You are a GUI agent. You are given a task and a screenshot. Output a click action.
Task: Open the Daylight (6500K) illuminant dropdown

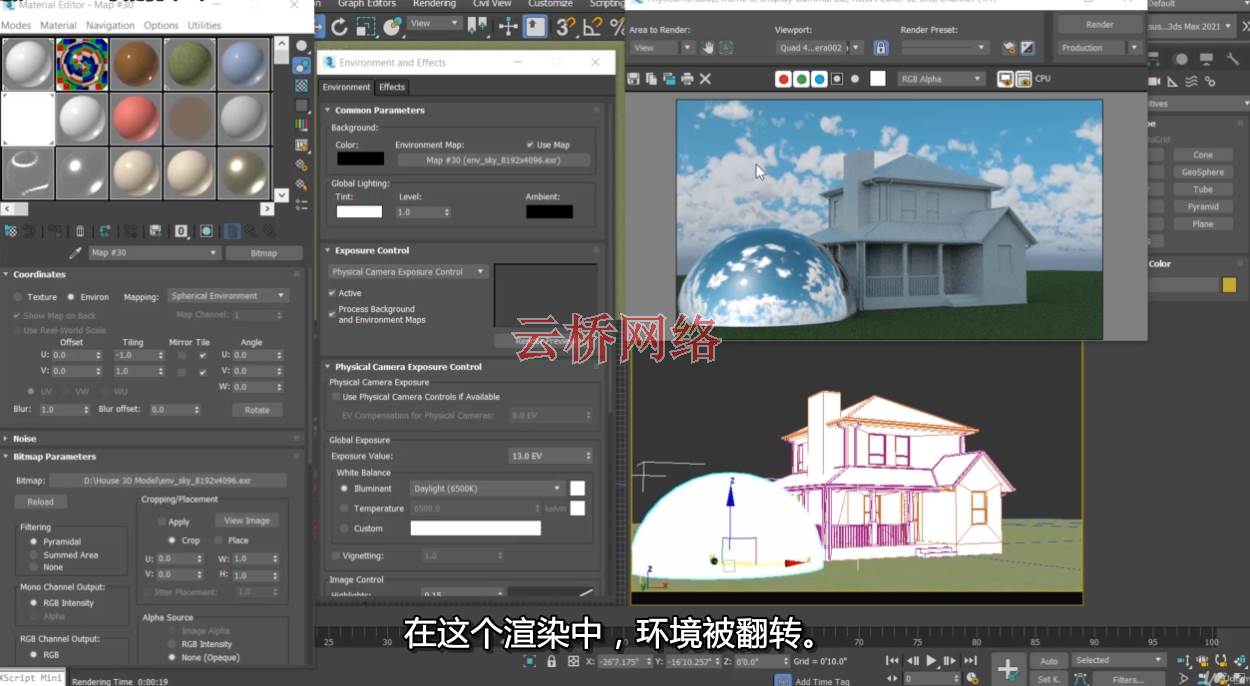click(x=488, y=488)
